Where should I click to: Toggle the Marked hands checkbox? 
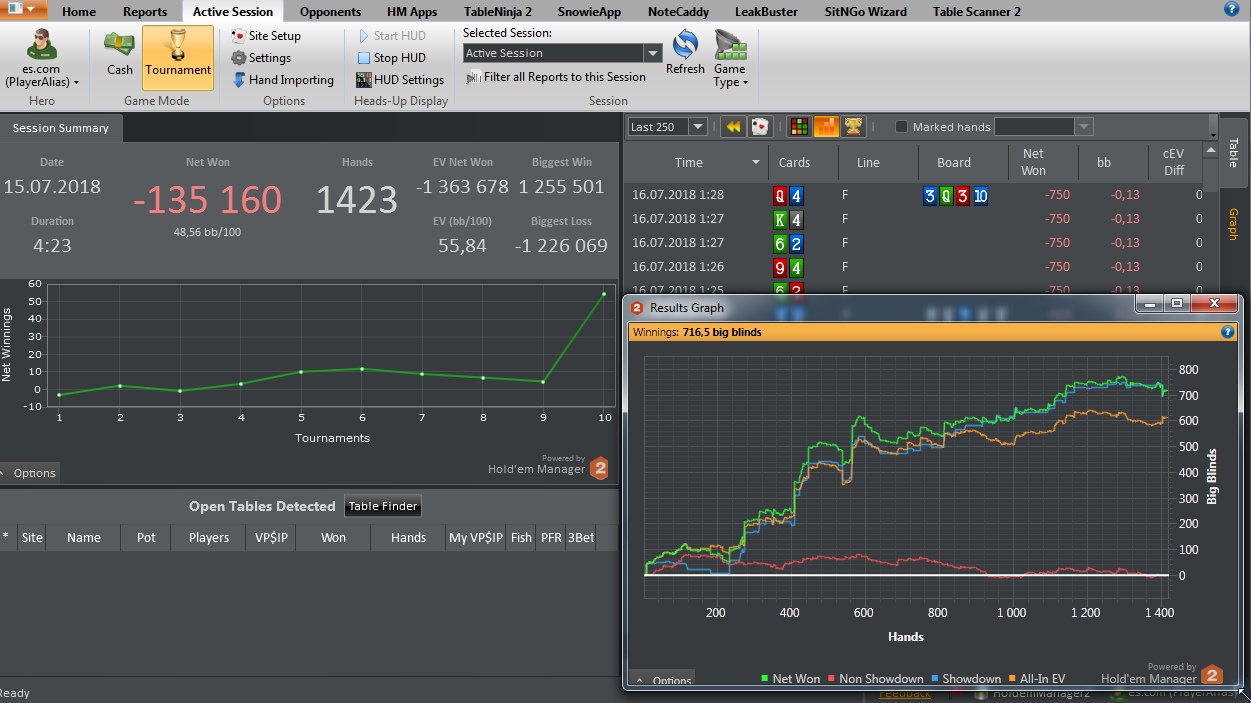(x=901, y=127)
